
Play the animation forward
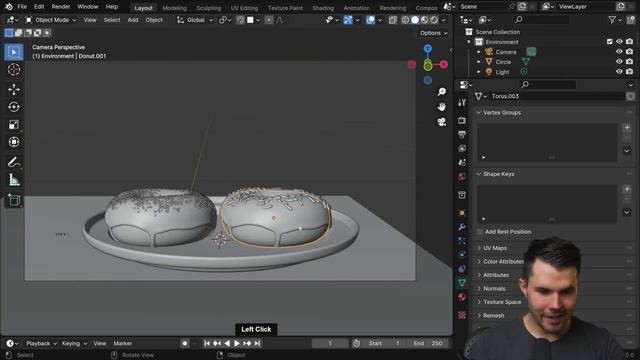(x=237, y=344)
